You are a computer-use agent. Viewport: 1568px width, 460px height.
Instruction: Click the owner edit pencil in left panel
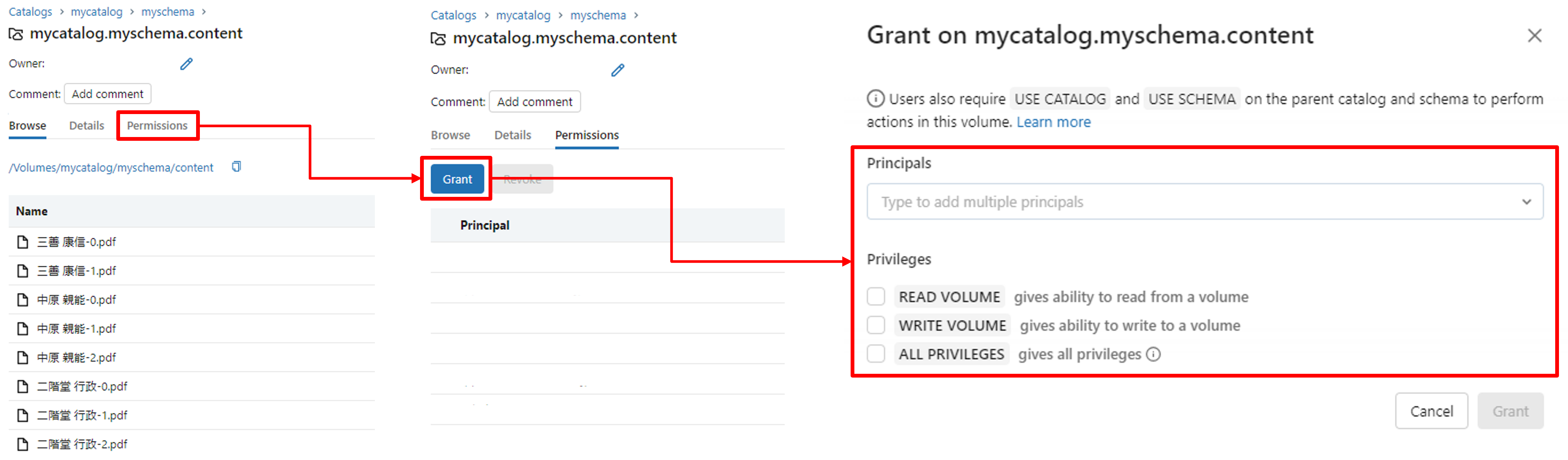tap(186, 64)
